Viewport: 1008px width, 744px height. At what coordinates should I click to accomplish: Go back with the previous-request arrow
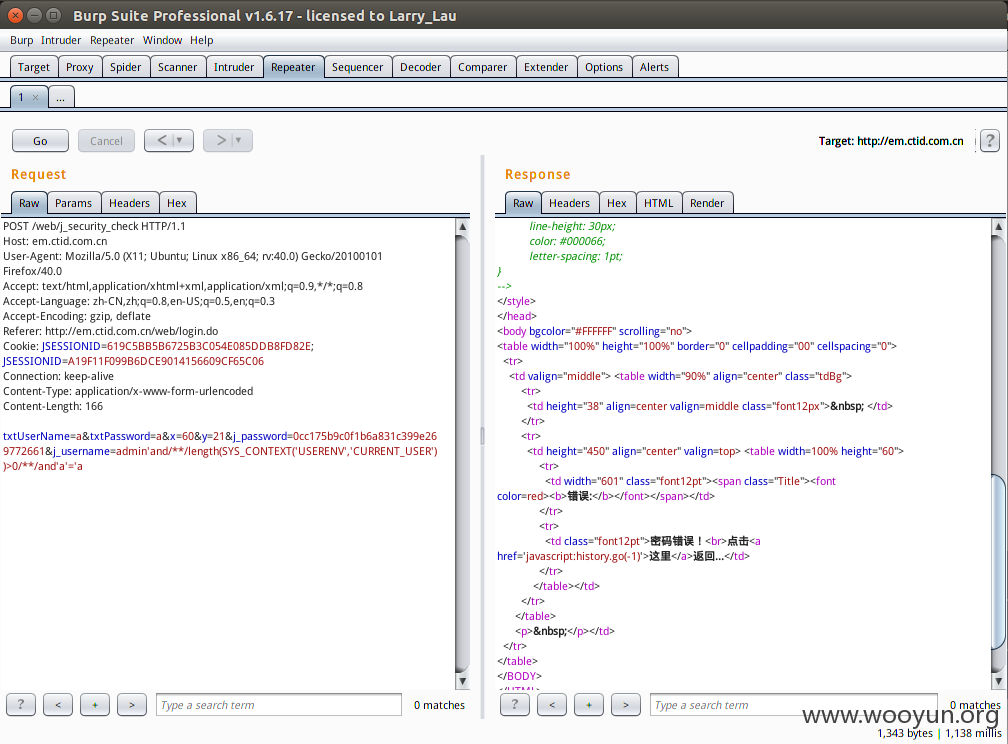(162, 140)
